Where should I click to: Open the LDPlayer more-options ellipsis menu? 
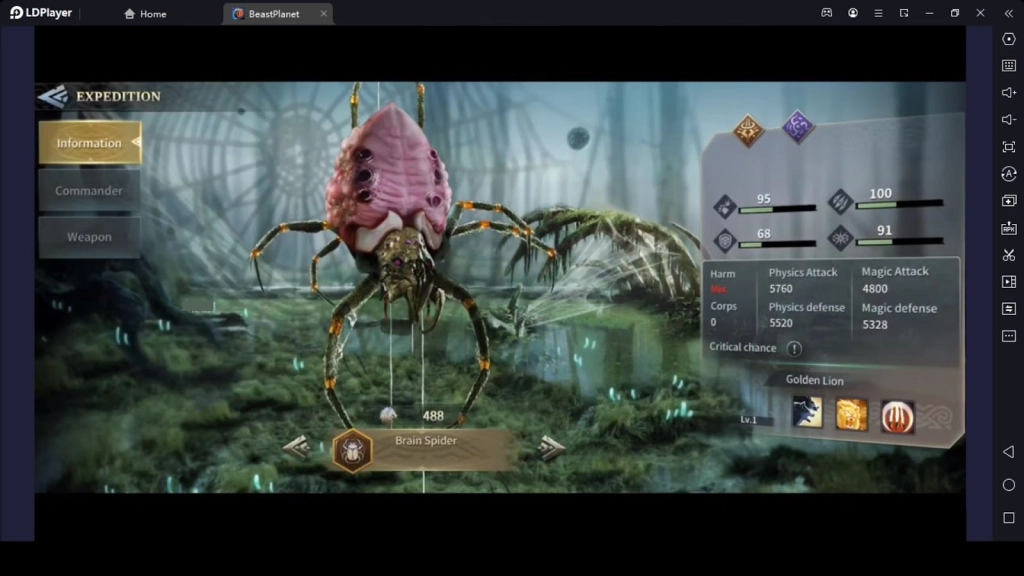[x=1010, y=338]
